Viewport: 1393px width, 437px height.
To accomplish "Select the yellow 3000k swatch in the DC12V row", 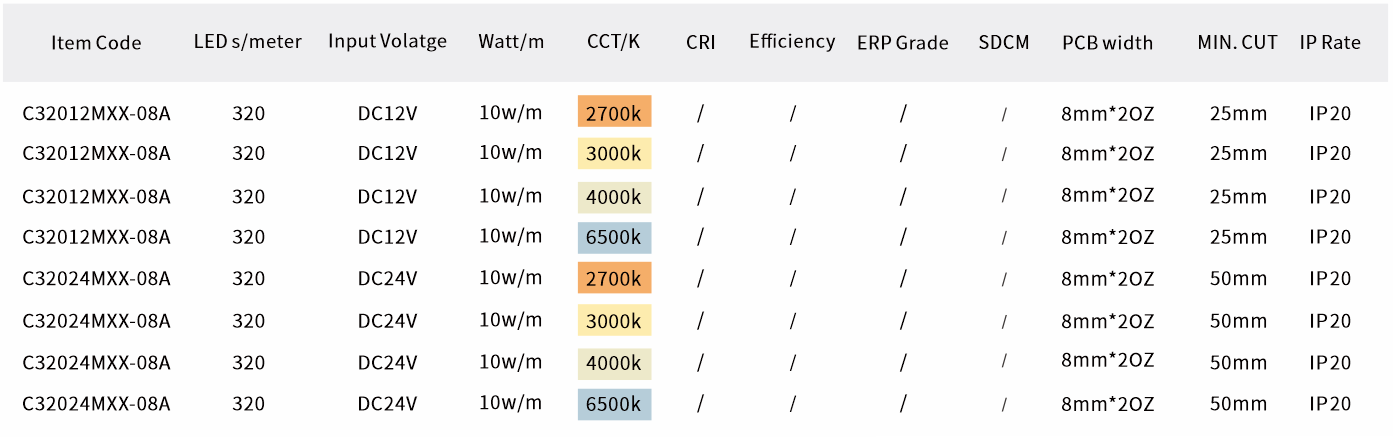I will 614,153.
